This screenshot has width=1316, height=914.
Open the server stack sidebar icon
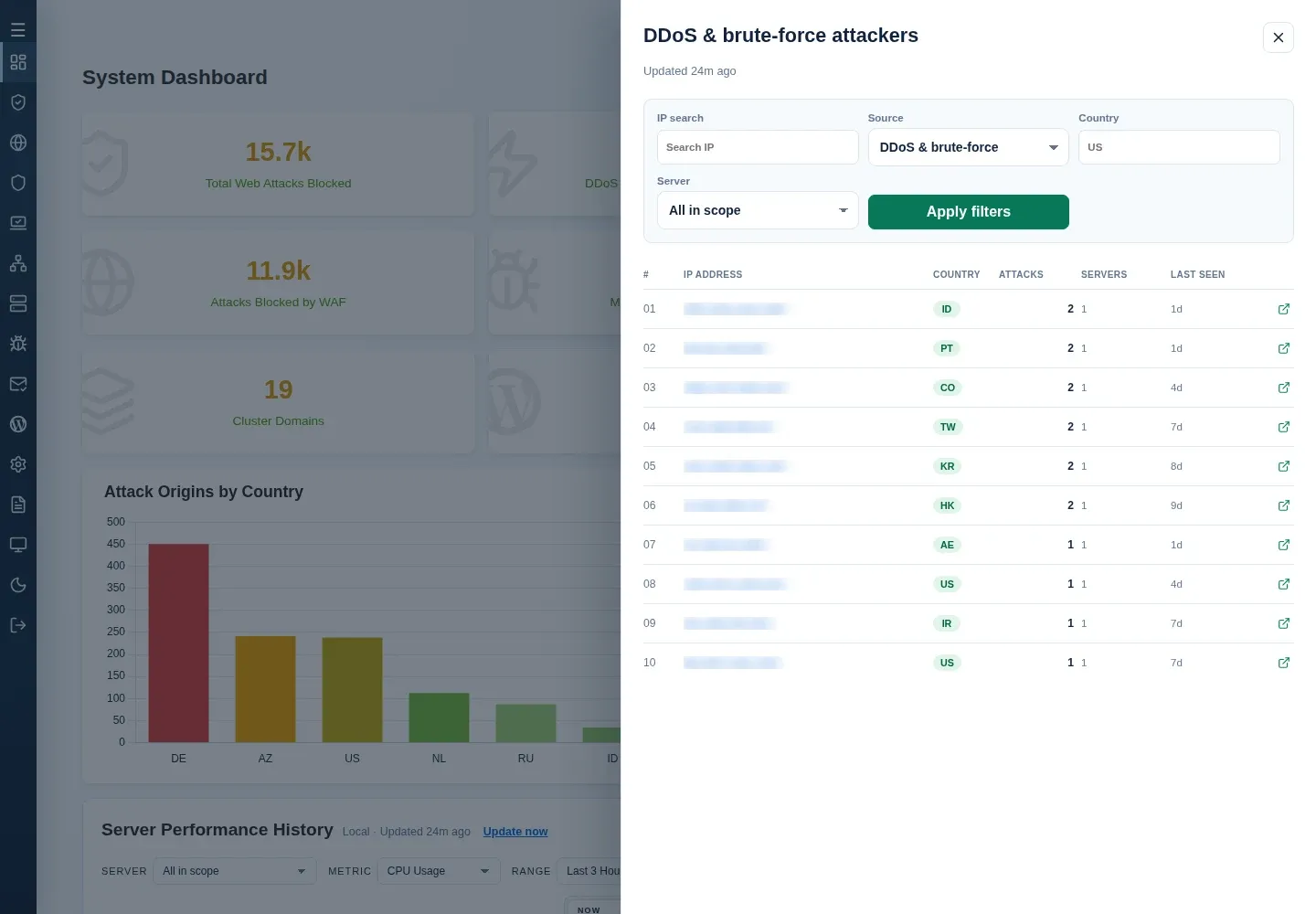point(17,303)
